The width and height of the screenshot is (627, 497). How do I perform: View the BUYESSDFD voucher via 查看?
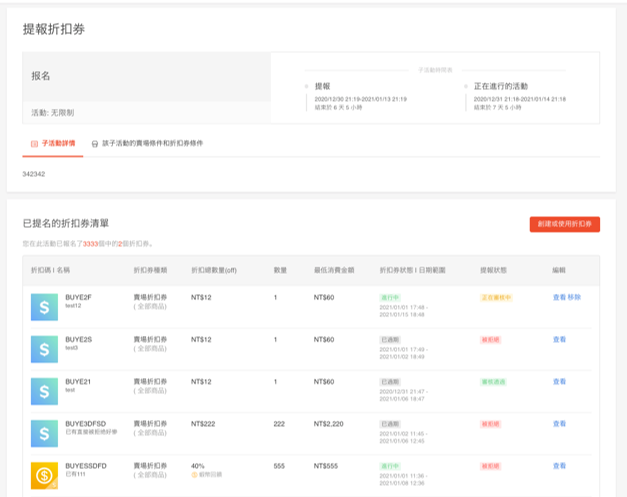[x=559, y=465]
